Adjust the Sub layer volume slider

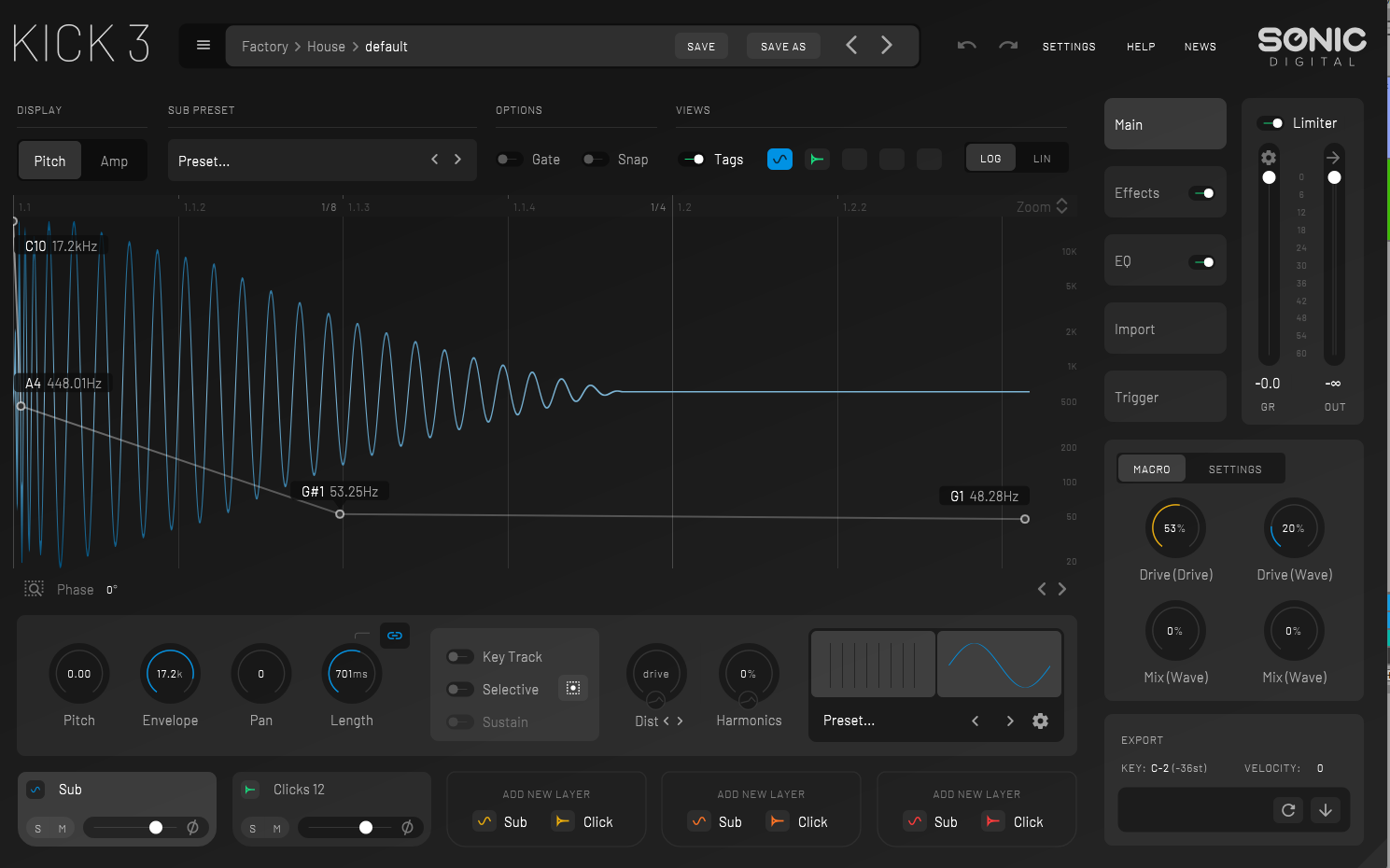[x=156, y=827]
